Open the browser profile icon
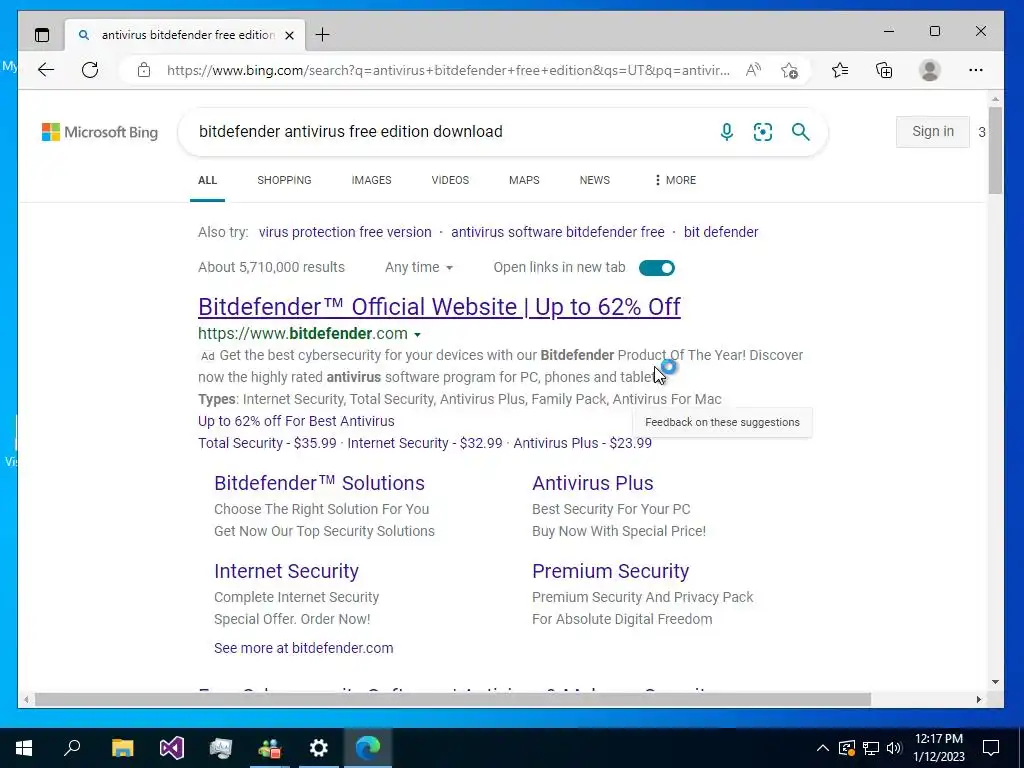Image resolution: width=1024 pixels, height=768 pixels. point(929,70)
